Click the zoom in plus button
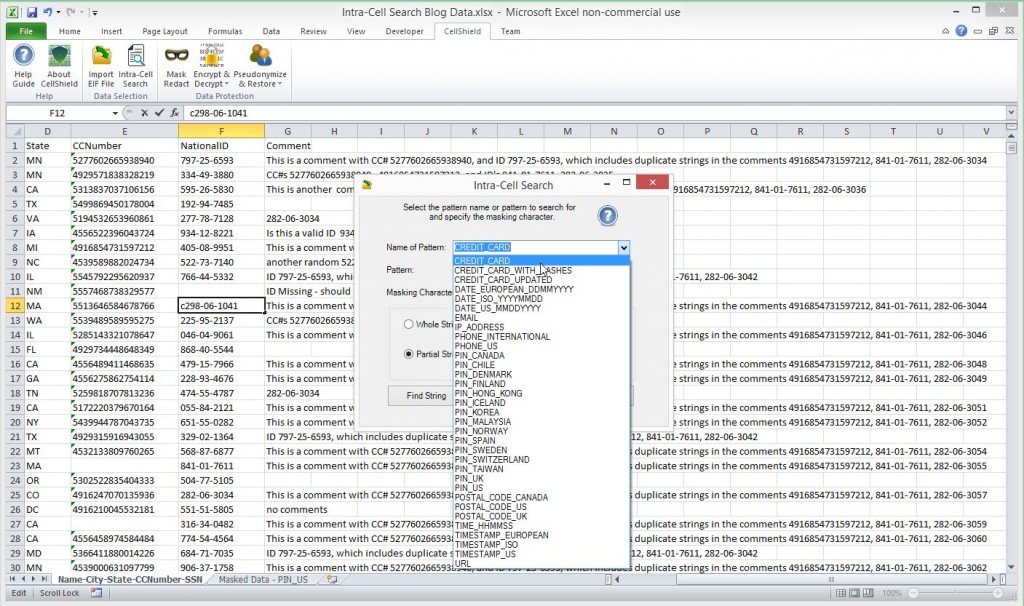 pyautogui.click(x=998, y=593)
